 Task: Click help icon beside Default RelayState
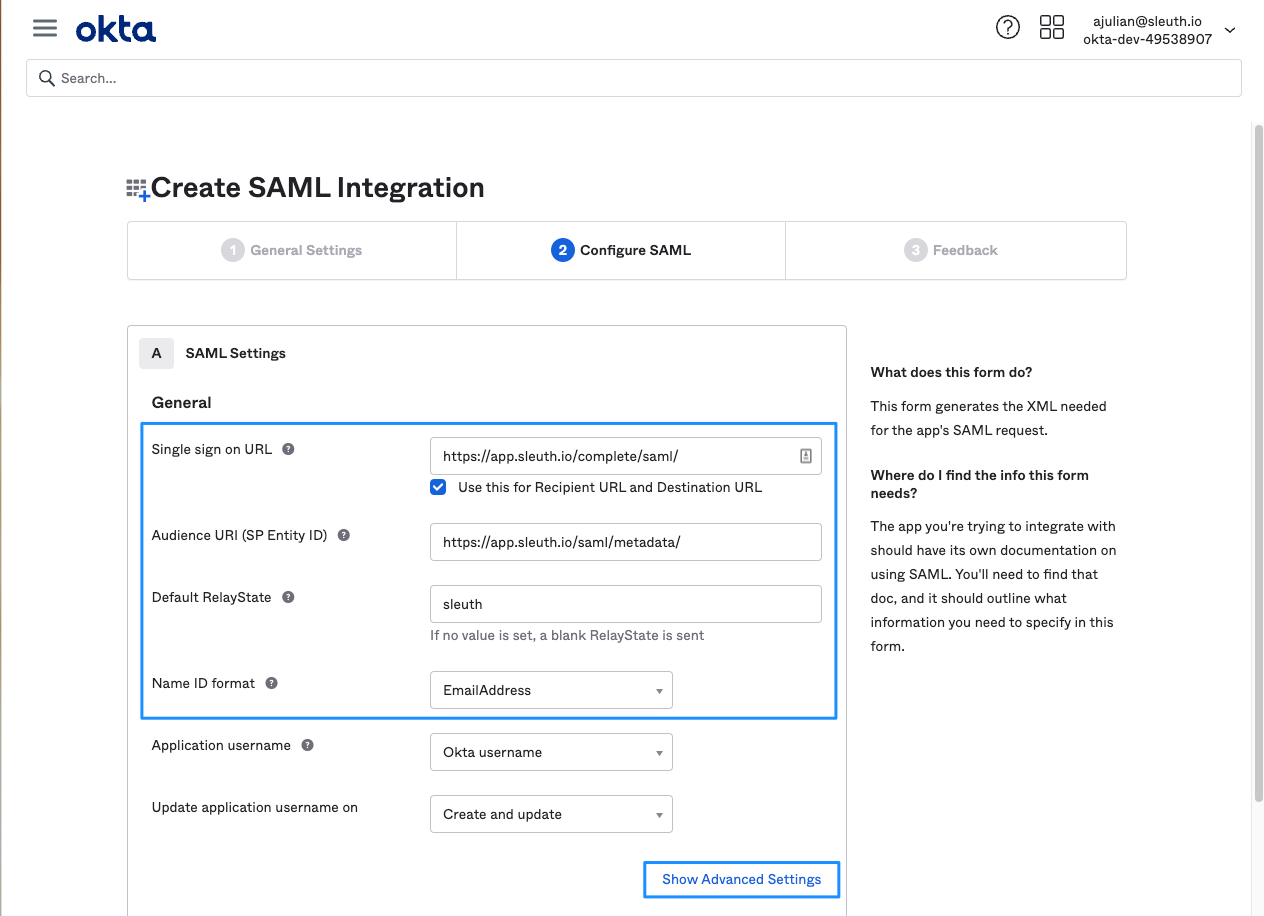tap(288, 597)
